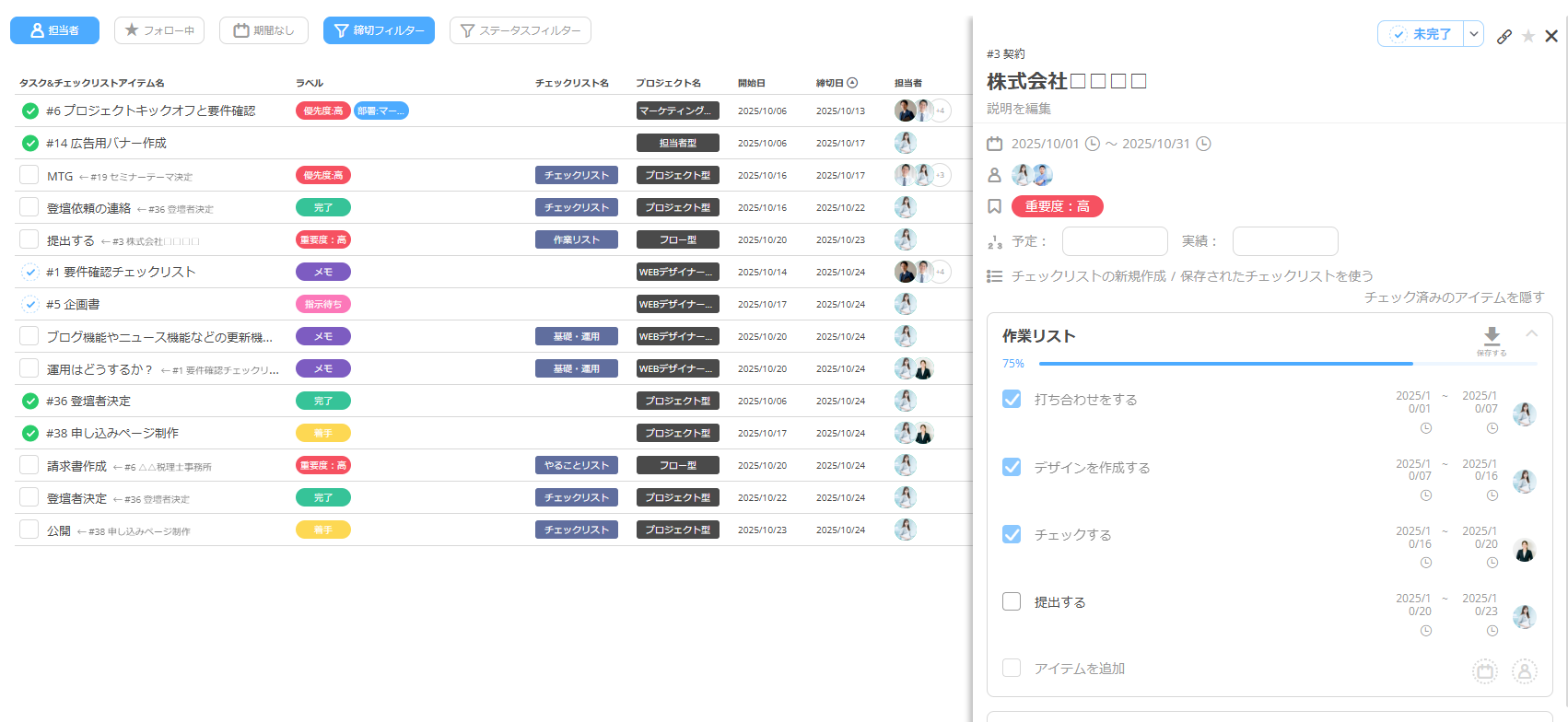The width and height of the screenshot is (1568, 722).
Task: Show +4 more assignees on #6 row
Action: pyautogui.click(x=940, y=111)
